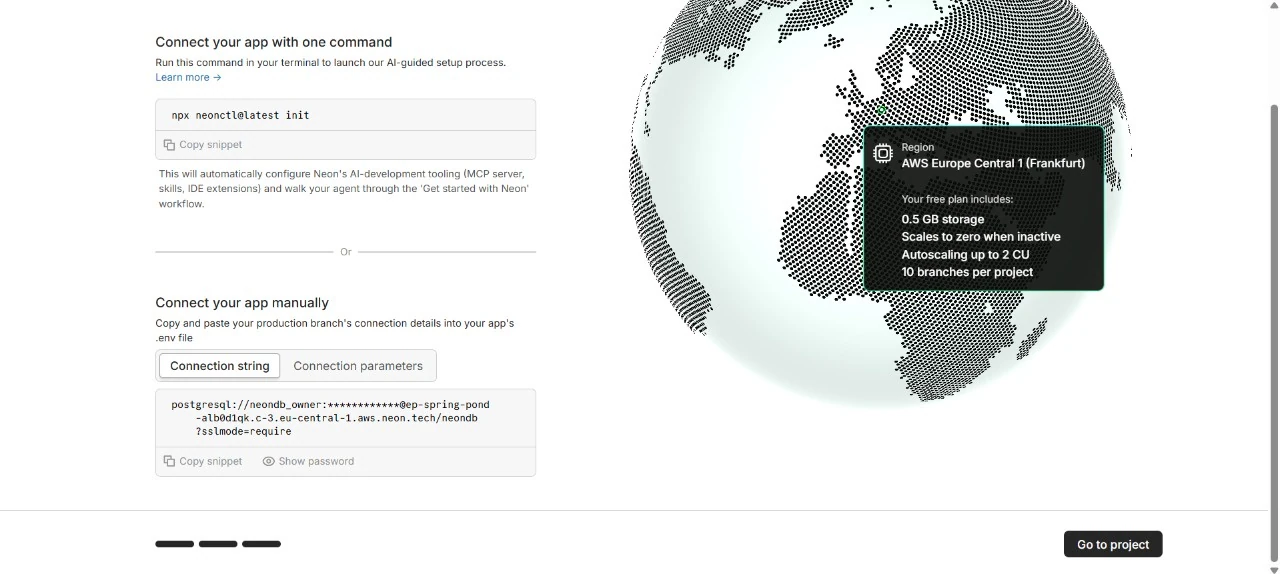Click Scales to zero when inactive text
The height and width of the screenshot is (574, 1280).
pos(981,237)
